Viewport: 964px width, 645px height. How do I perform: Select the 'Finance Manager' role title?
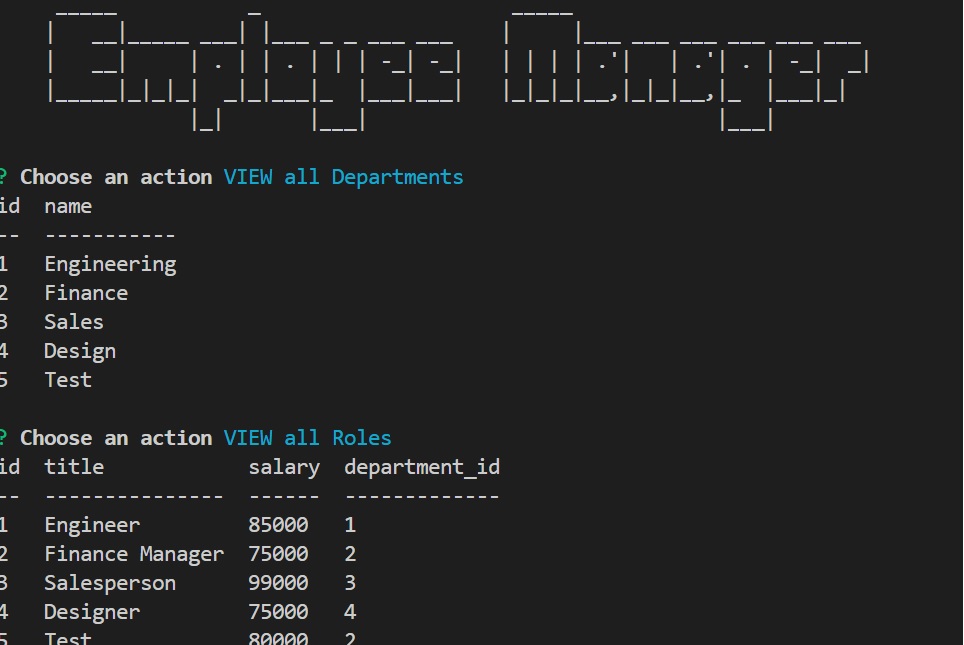134,554
